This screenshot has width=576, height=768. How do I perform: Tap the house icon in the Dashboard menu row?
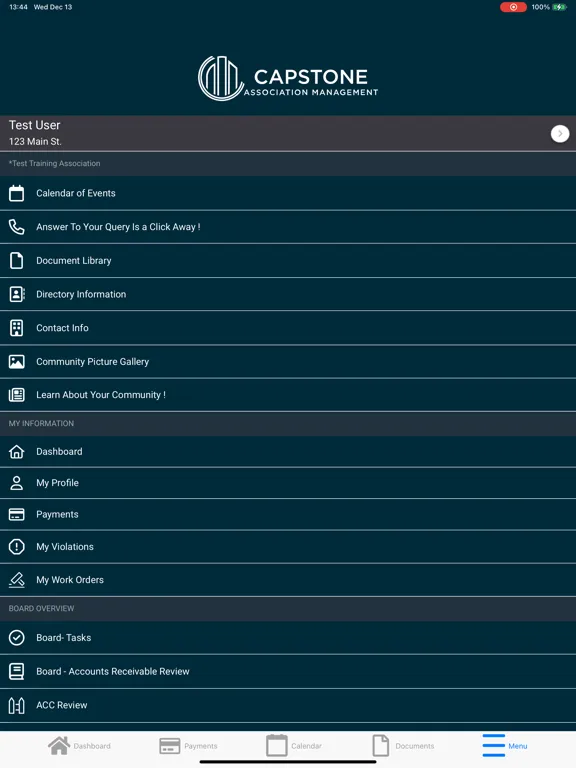pos(17,452)
